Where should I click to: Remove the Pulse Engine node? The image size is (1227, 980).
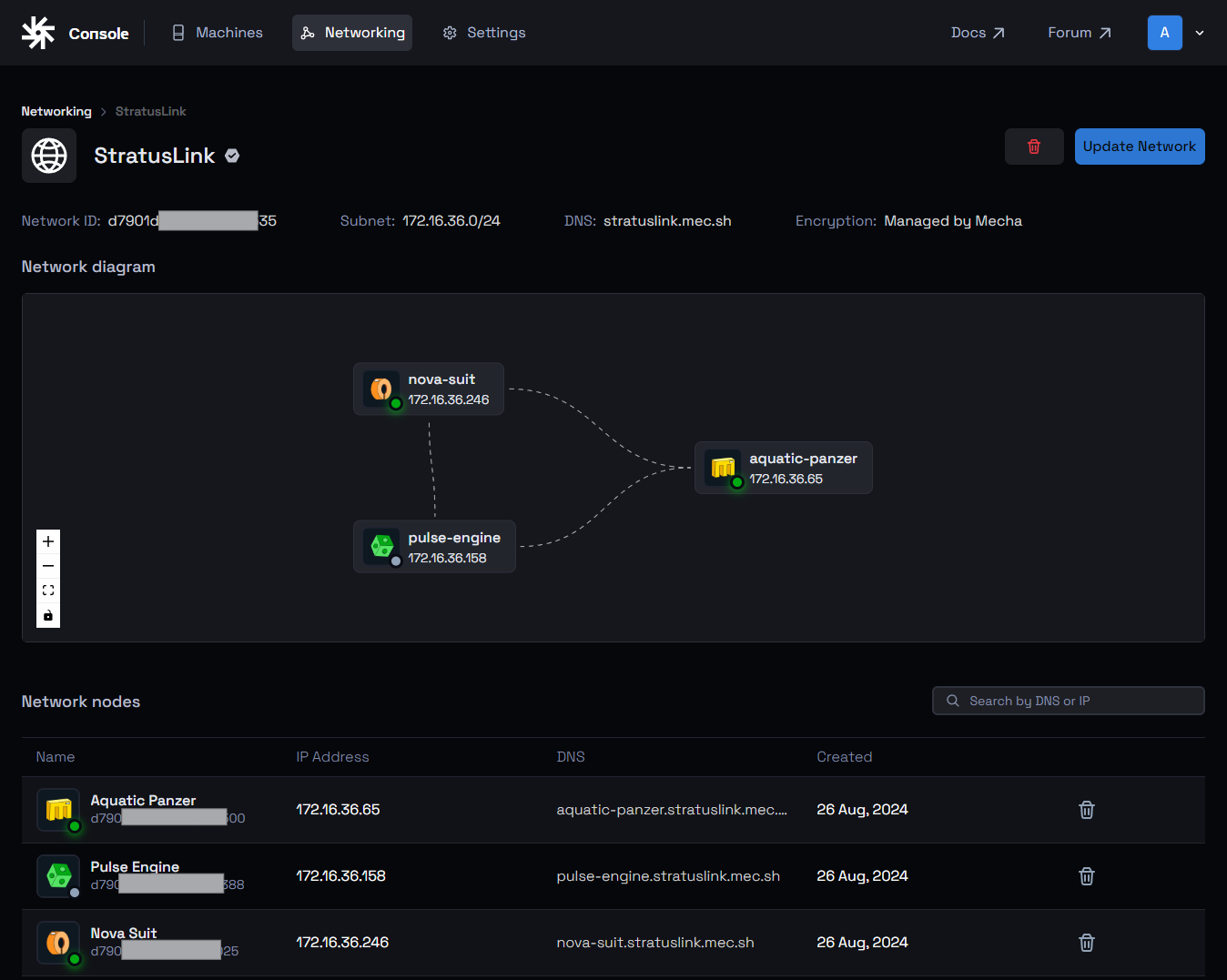tap(1086, 876)
